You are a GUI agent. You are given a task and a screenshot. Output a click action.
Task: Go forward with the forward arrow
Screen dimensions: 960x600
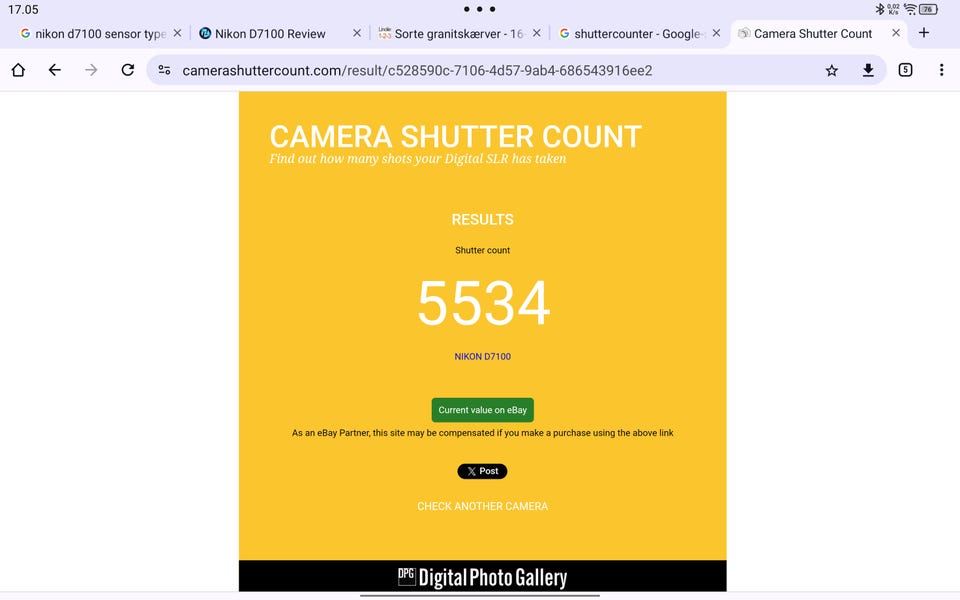point(91,70)
